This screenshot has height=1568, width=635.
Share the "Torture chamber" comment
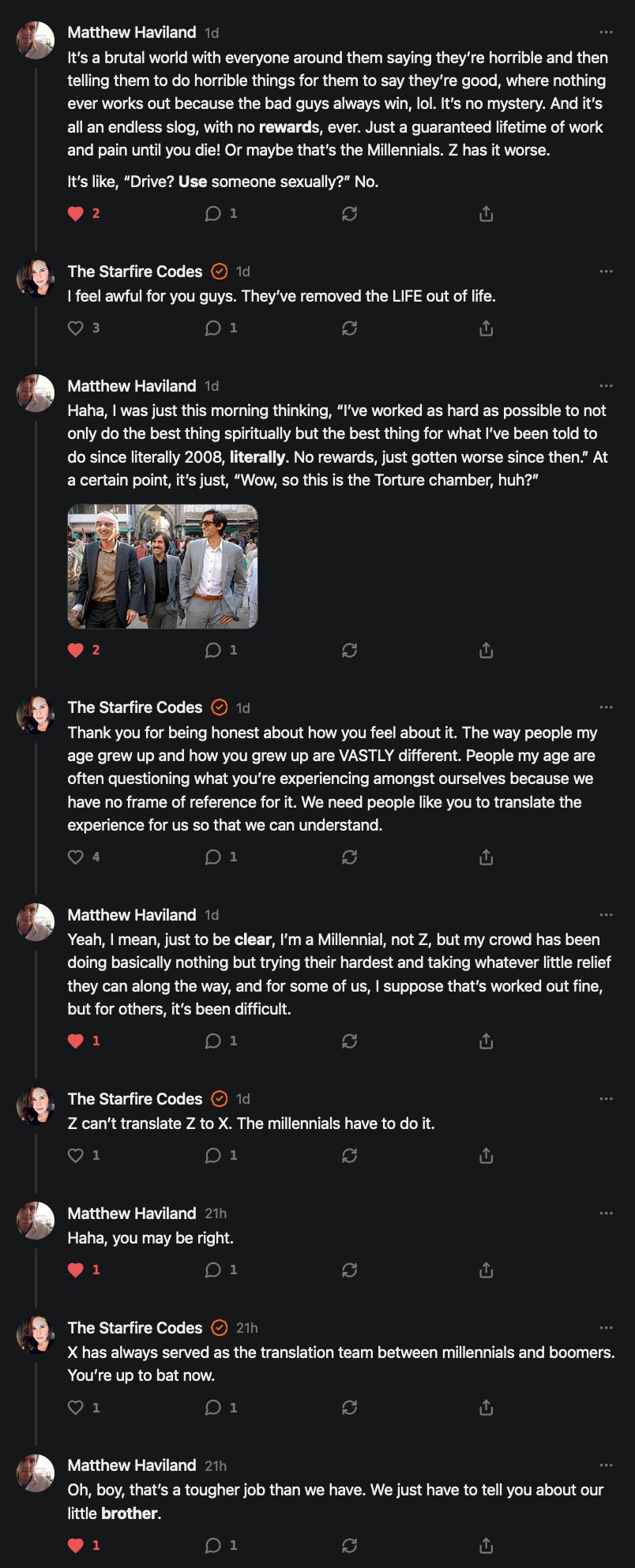(x=486, y=650)
